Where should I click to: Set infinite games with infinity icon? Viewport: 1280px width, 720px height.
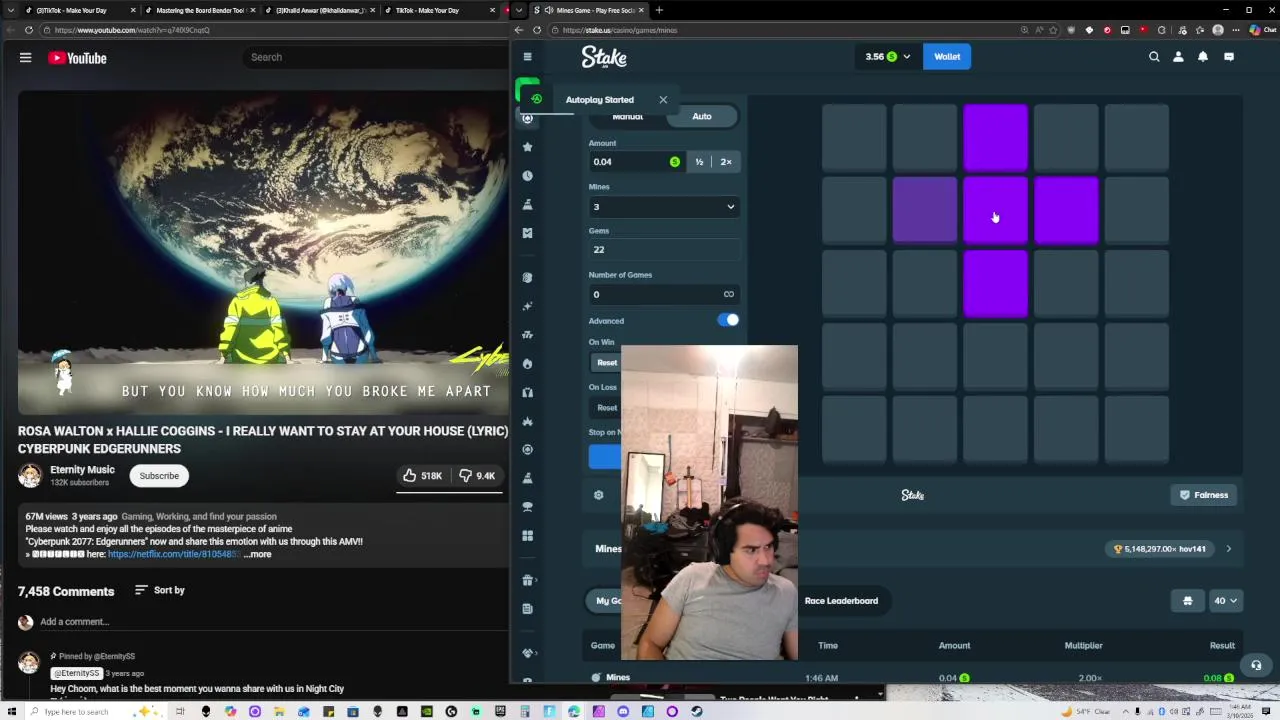click(728, 294)
